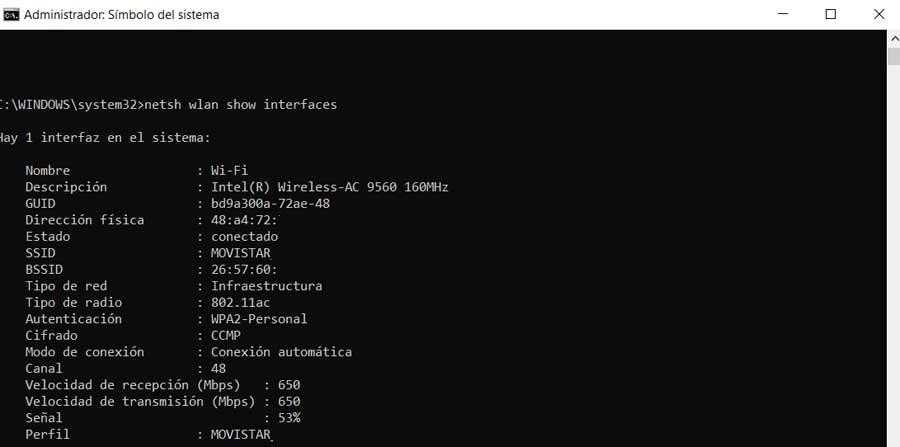Click the WPA2-Personal authentication value

pyautogui.click(x=259, y=319)
